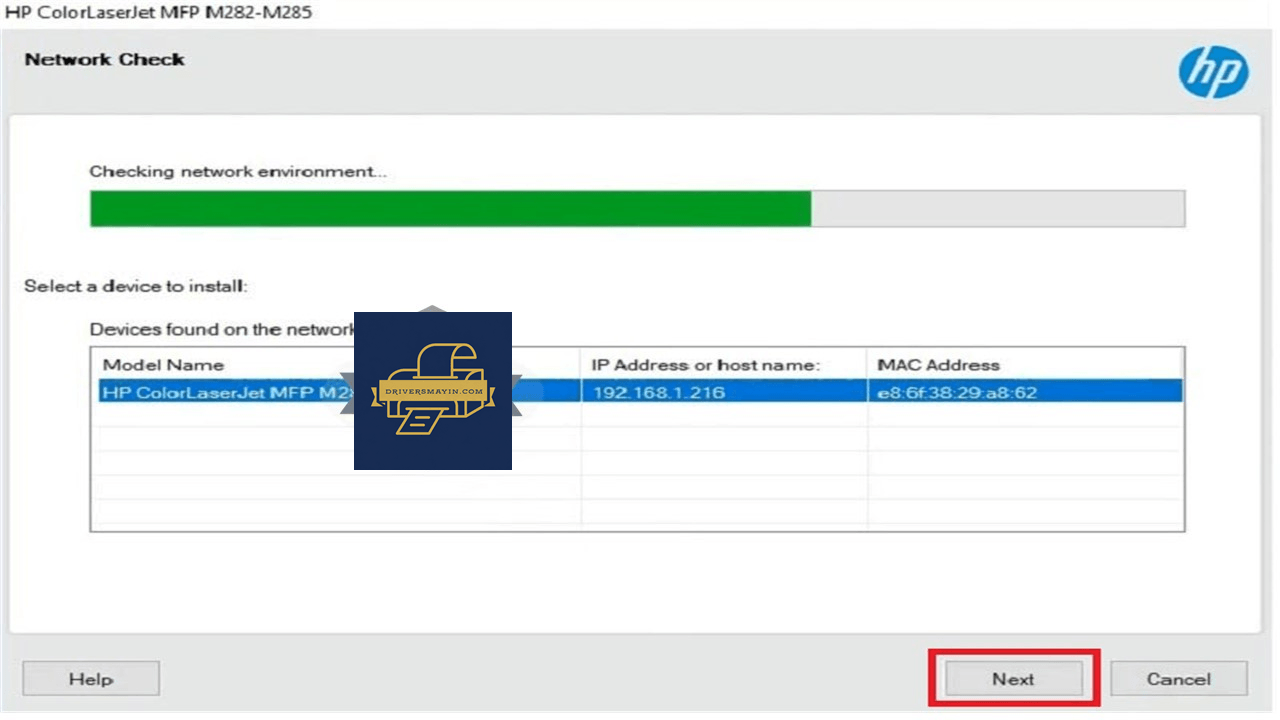Click the IP Address or host name header

(706, 365)
